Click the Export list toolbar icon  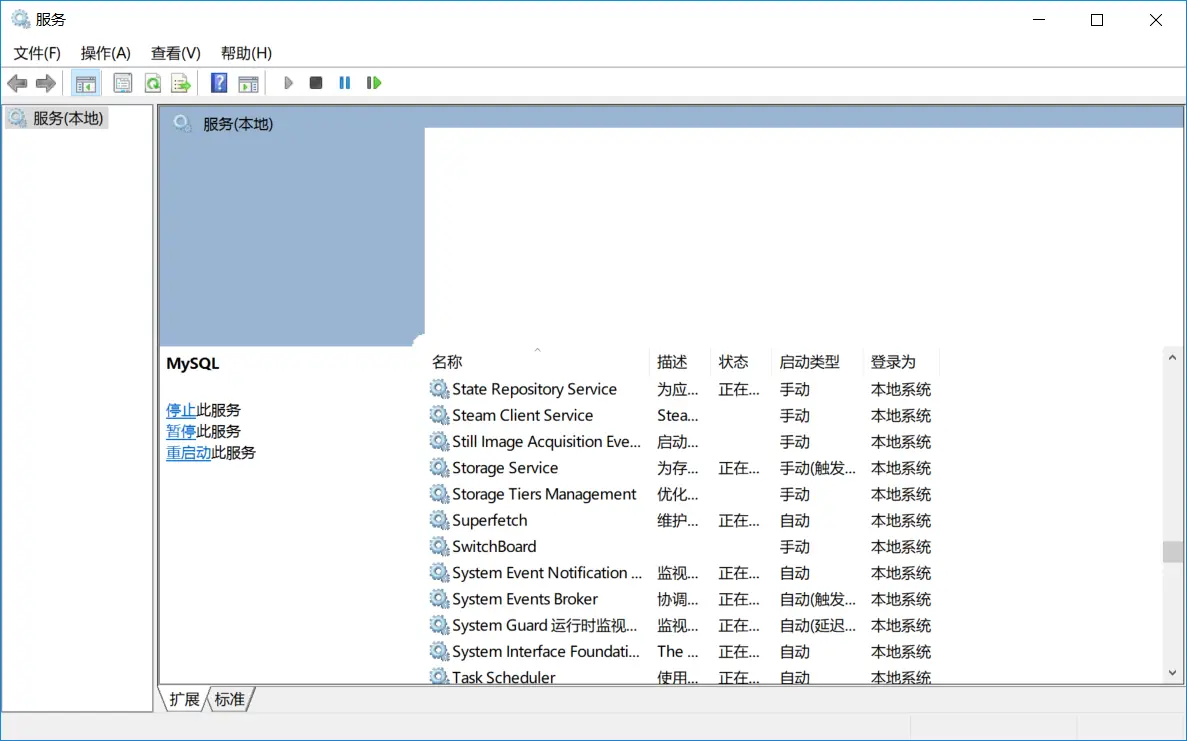[181, 83]
